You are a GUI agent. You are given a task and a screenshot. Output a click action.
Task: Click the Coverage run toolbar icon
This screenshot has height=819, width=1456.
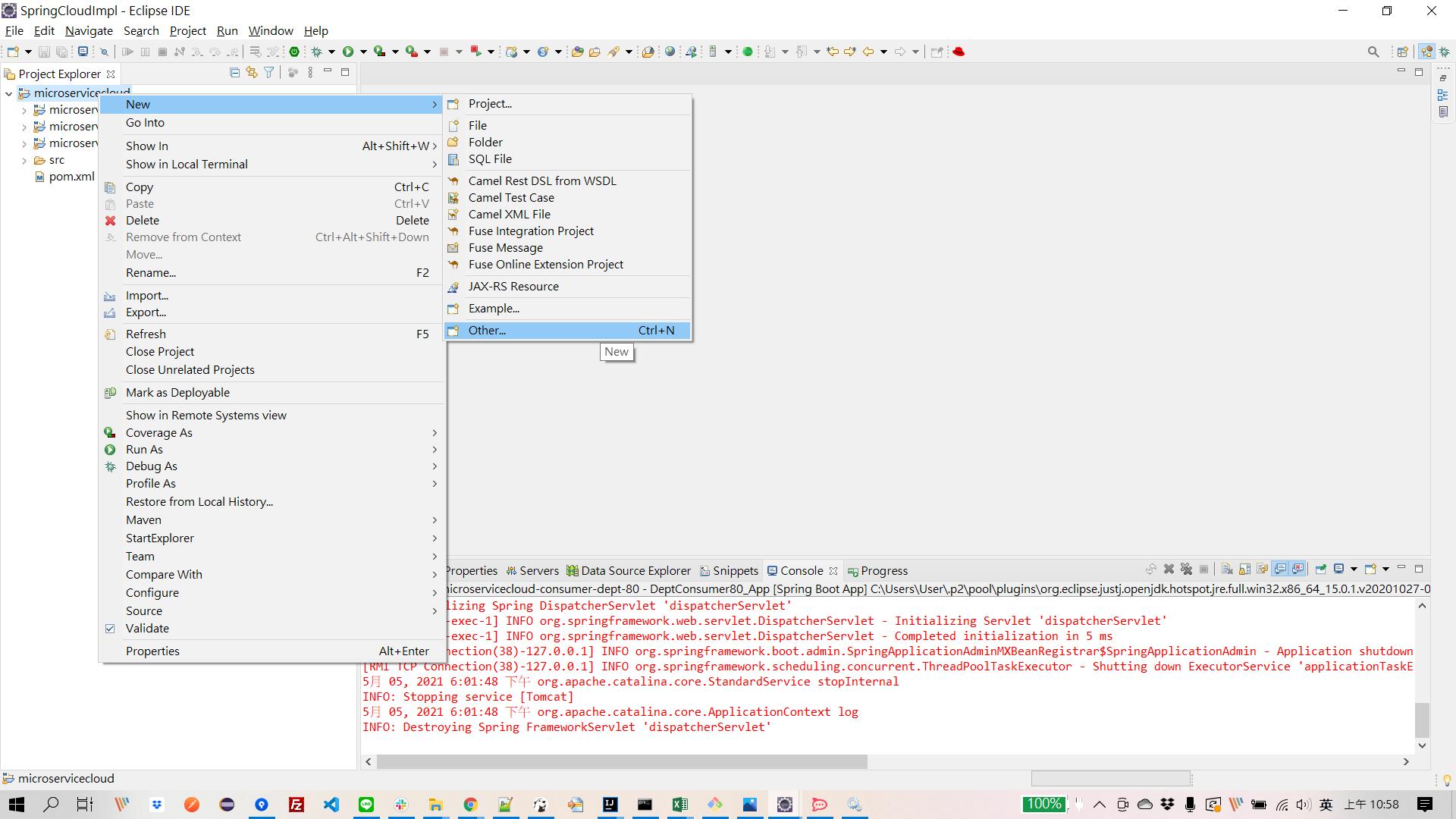point(379,52)
